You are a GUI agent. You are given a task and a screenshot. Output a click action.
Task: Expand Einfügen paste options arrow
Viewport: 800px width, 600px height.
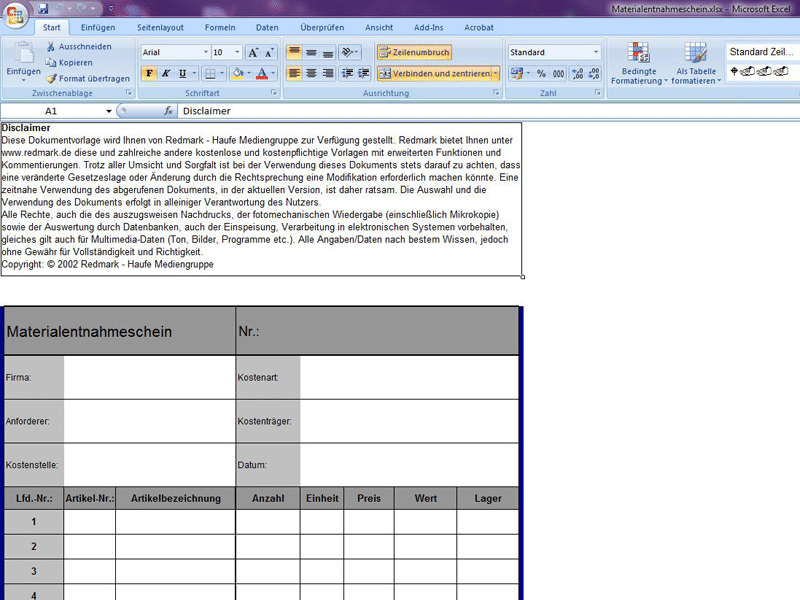point(23,80)
